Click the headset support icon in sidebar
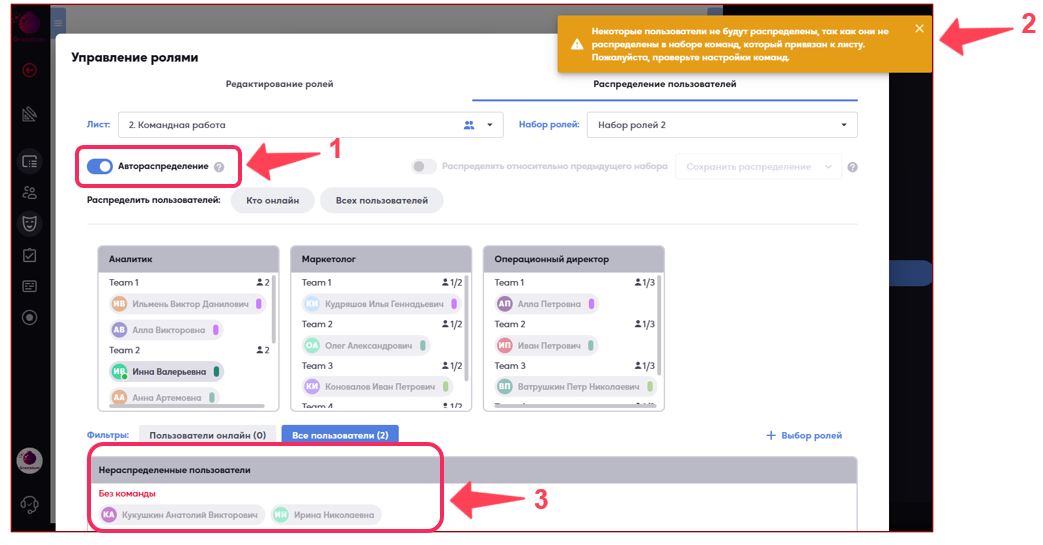Screen dimensions: 1043x545 30,506
